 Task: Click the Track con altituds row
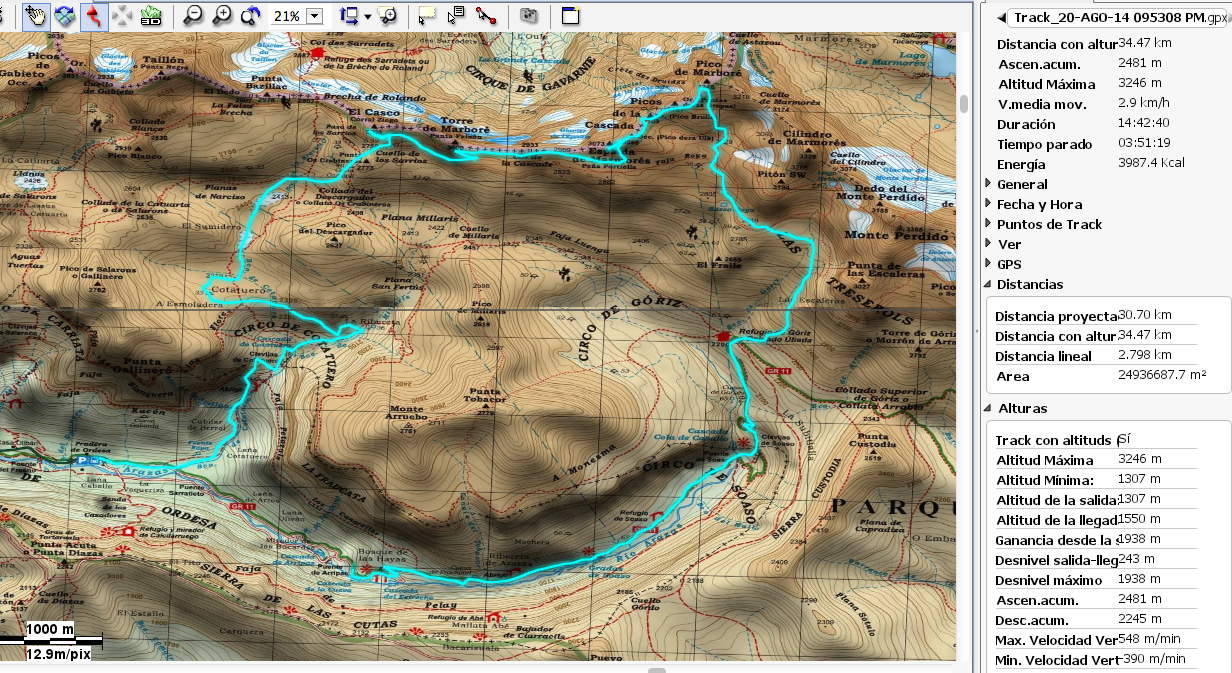point(1095,440)
